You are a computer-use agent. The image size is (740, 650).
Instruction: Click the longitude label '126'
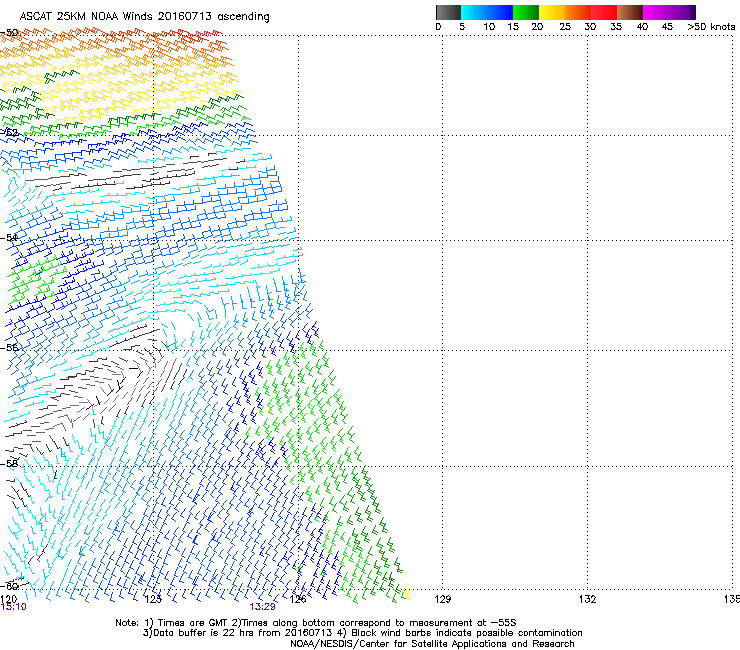click(298, 599)
